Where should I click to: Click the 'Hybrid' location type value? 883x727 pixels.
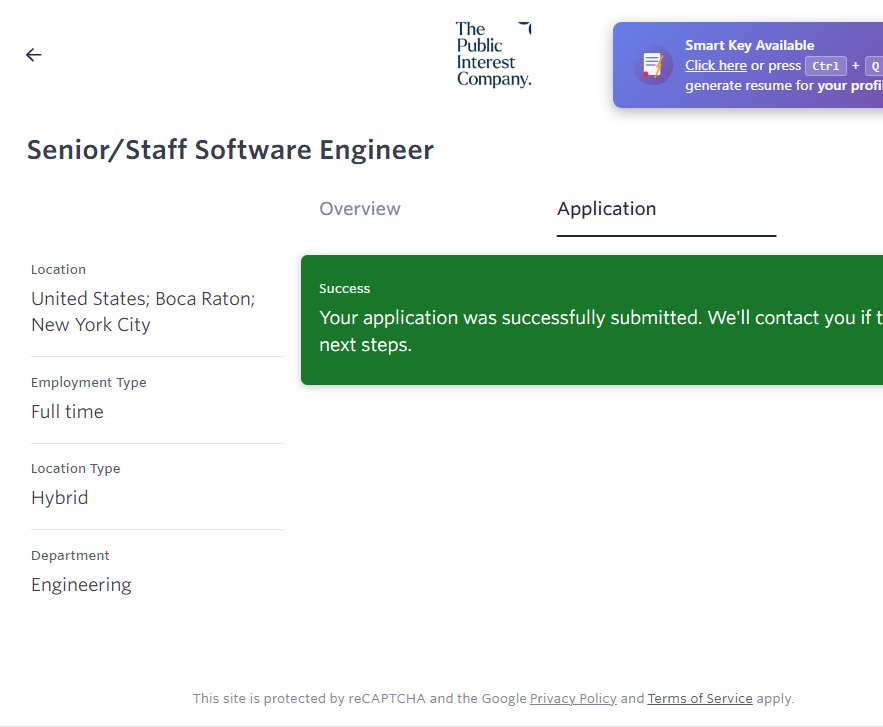[60, 498]
